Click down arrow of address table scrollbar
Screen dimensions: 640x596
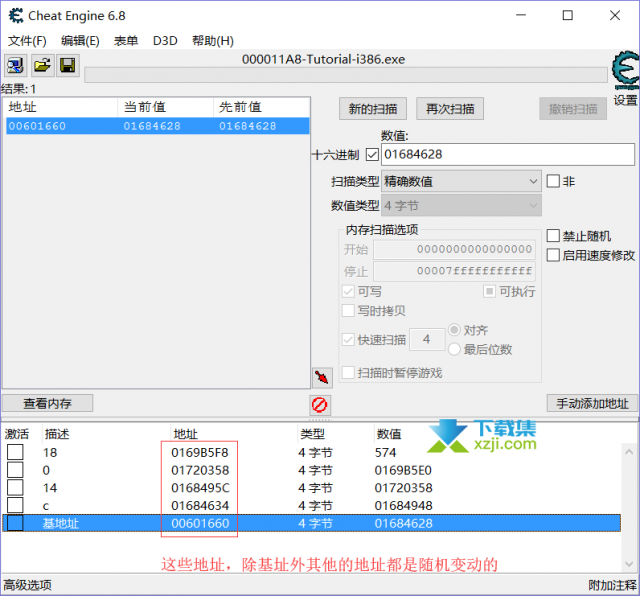[629, 564]
